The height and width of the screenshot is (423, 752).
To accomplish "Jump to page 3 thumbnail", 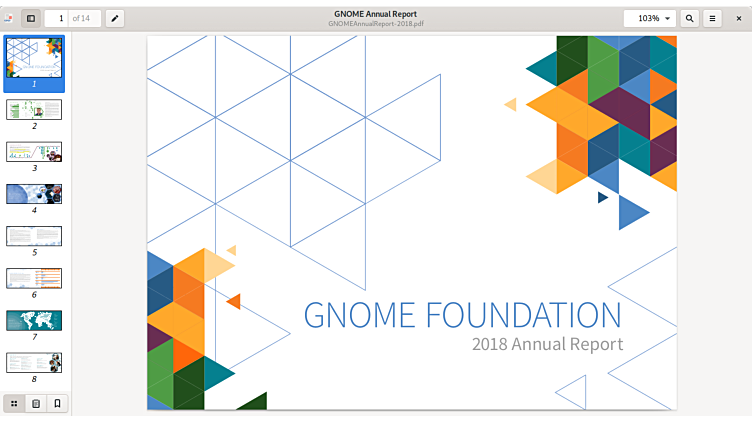I will [x=34, y=151].
